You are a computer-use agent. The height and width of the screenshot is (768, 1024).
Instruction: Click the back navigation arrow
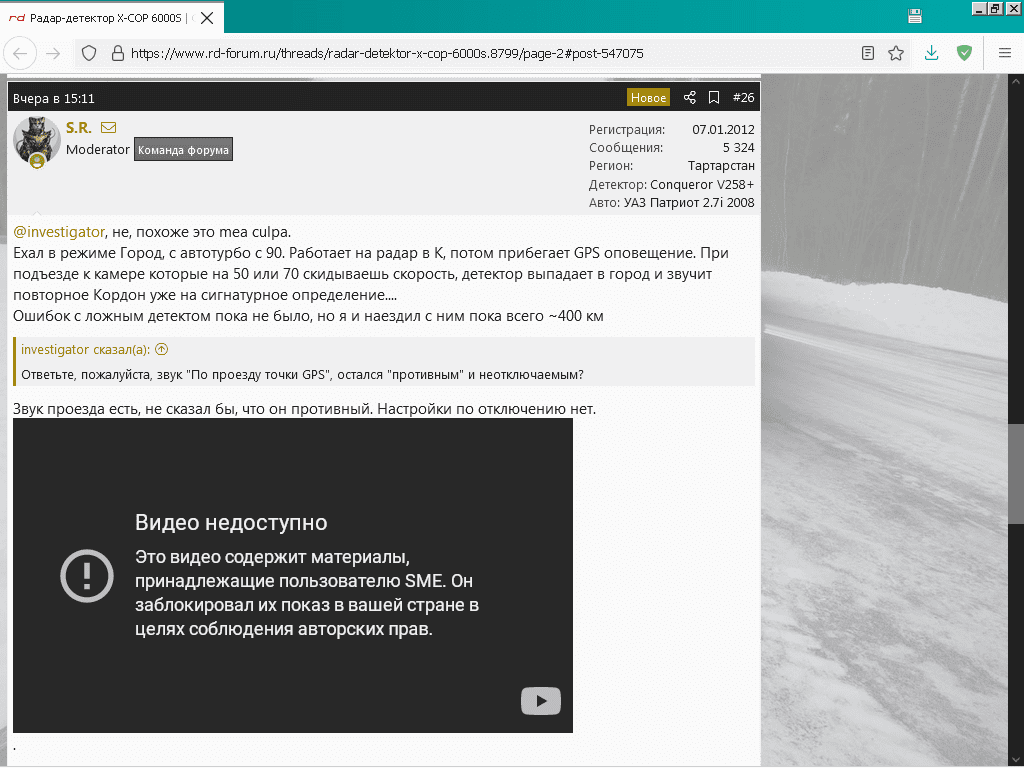tap(22, 53)
